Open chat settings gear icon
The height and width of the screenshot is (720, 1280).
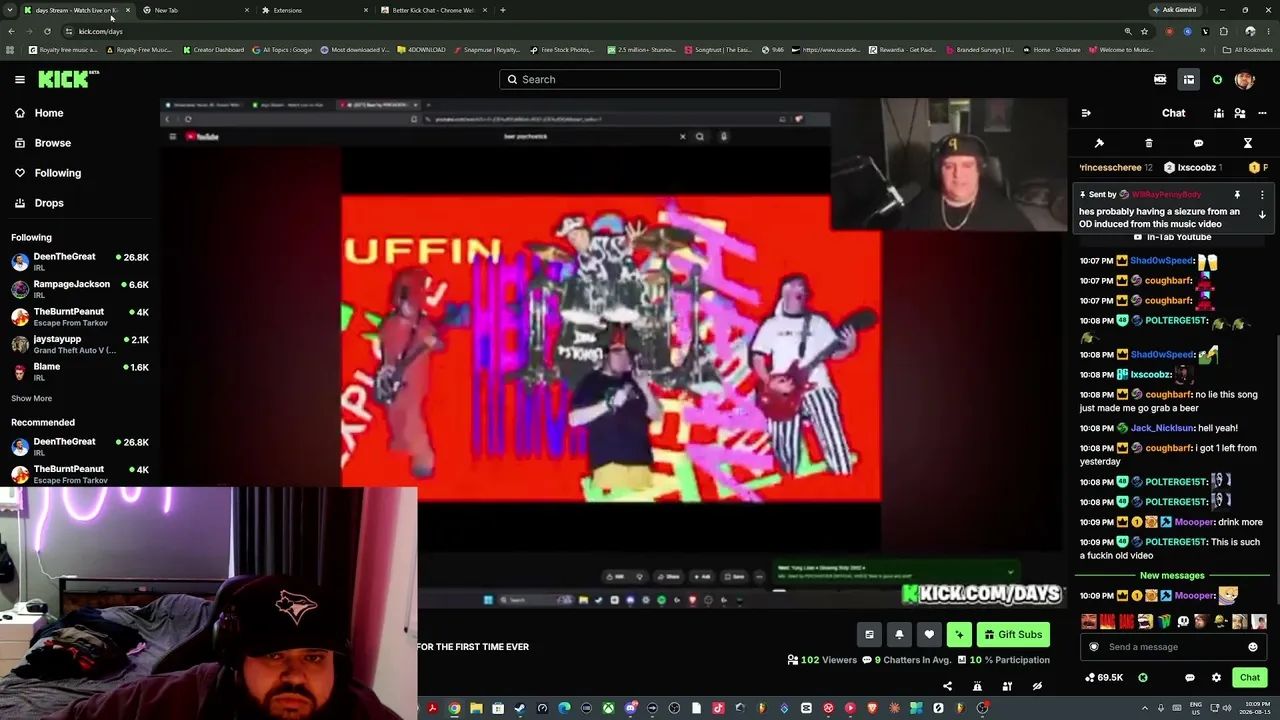tap(1216, 678)
